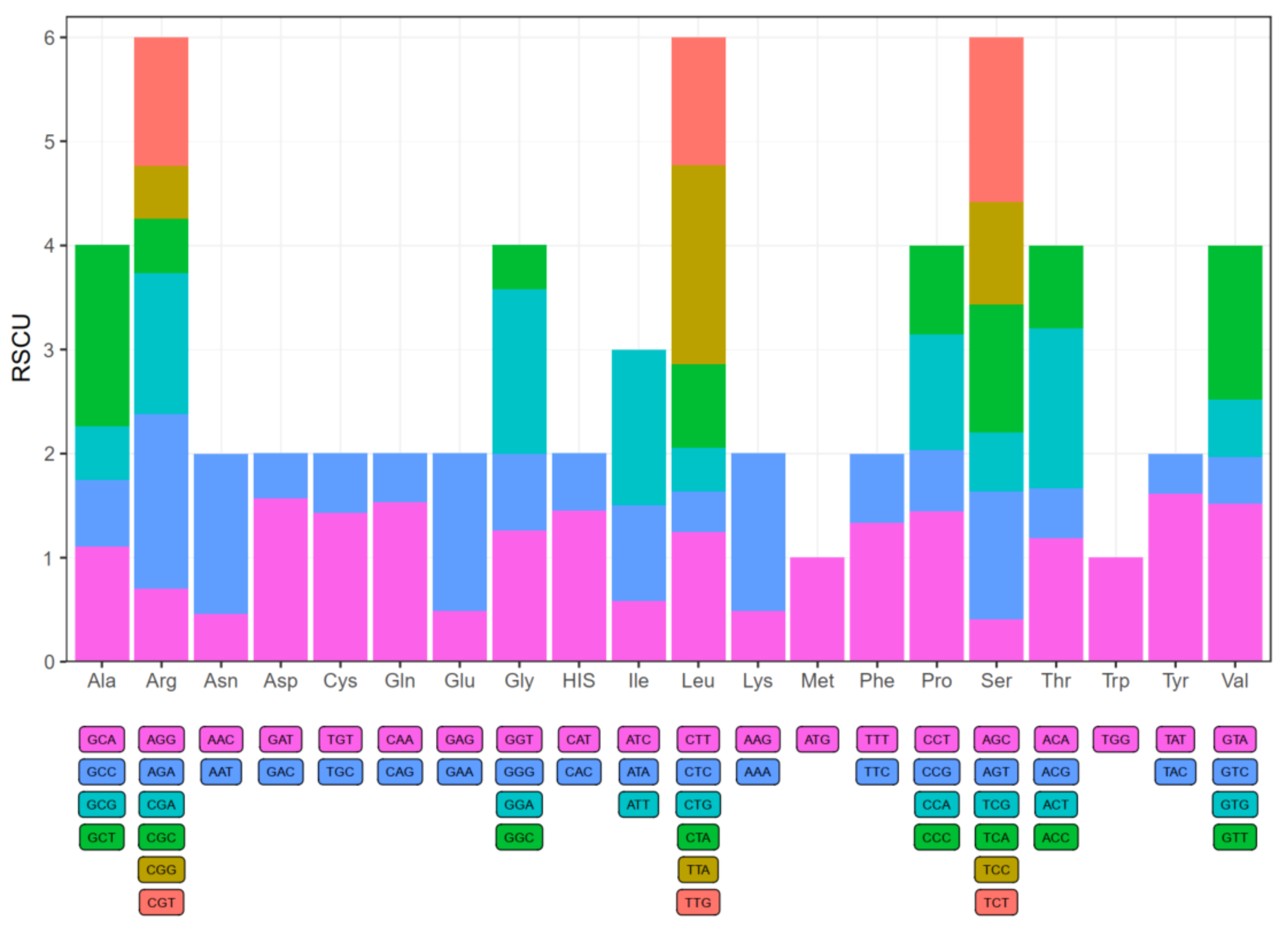Click the Trp bar
The height and width of the screenshot is (926, 1288).
coord(1115,609)
